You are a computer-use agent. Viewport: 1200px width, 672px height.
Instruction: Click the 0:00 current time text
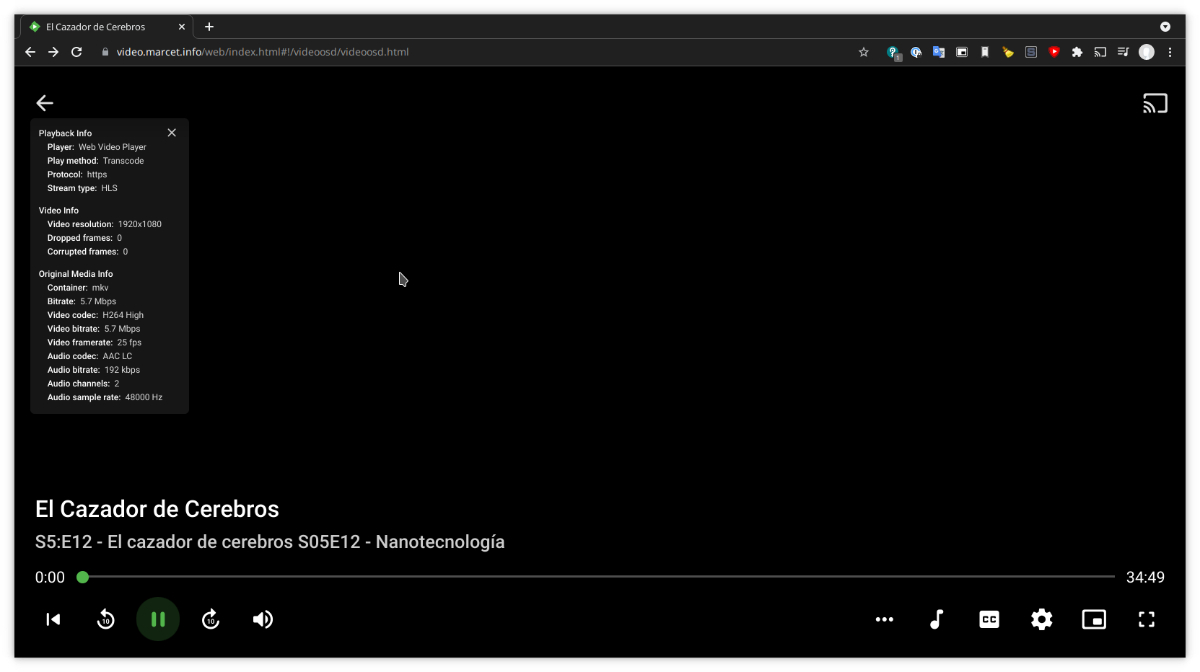pos(50,577)
